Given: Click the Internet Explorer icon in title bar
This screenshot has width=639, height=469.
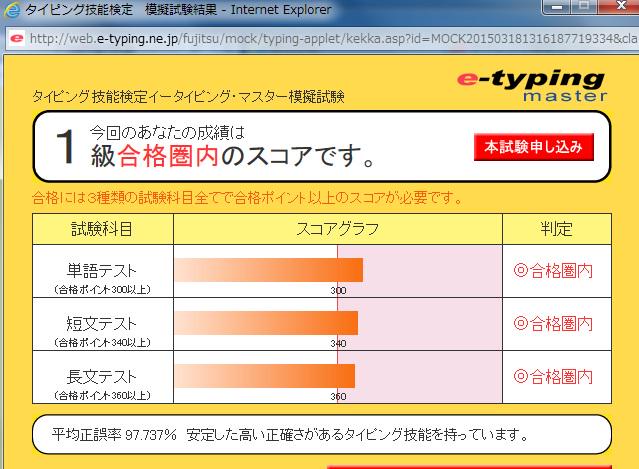Looking at the screenshot, I should click(x=11, y=10).
